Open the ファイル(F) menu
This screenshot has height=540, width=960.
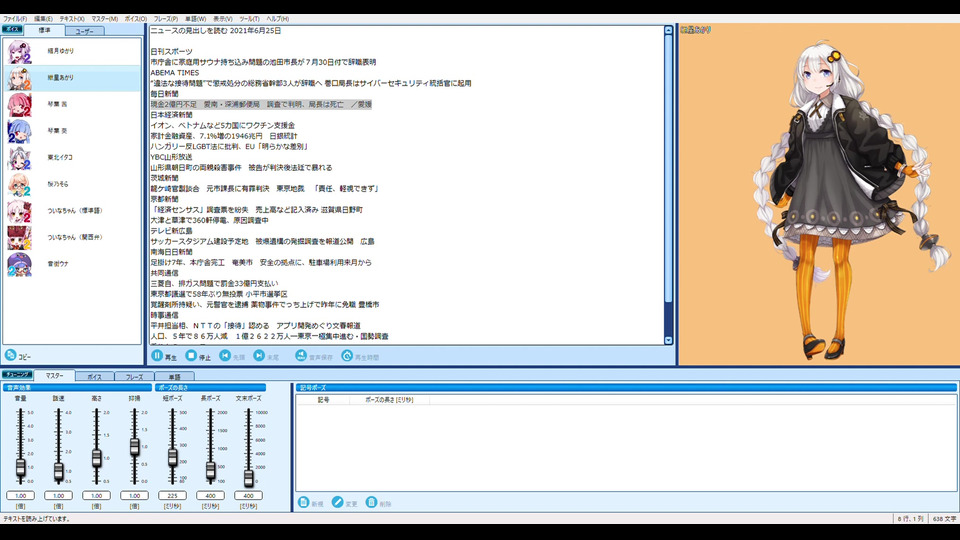pos(15,19)
